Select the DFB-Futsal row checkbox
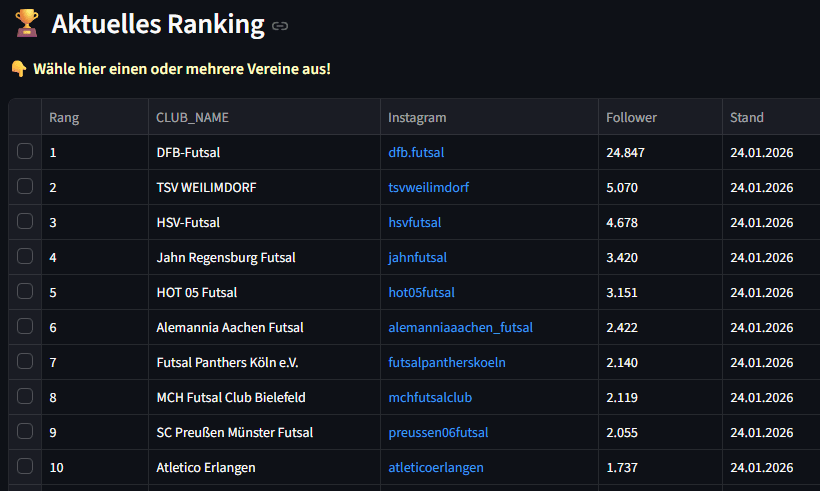The height and width of the screenshot is (491, 820). point(25,152)
